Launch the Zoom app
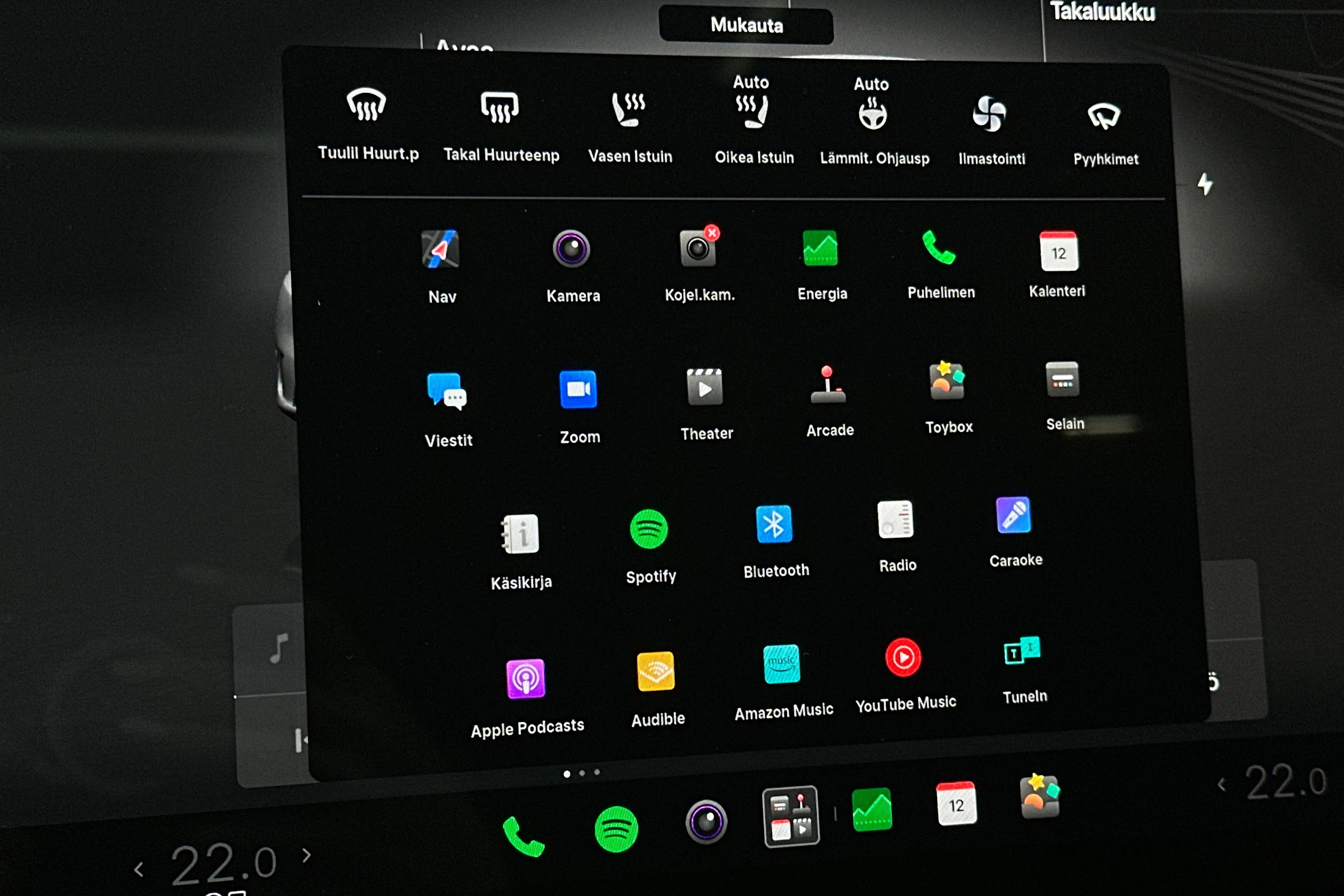The width and height of the screenshot is (1344, 896). pos(578,389)
